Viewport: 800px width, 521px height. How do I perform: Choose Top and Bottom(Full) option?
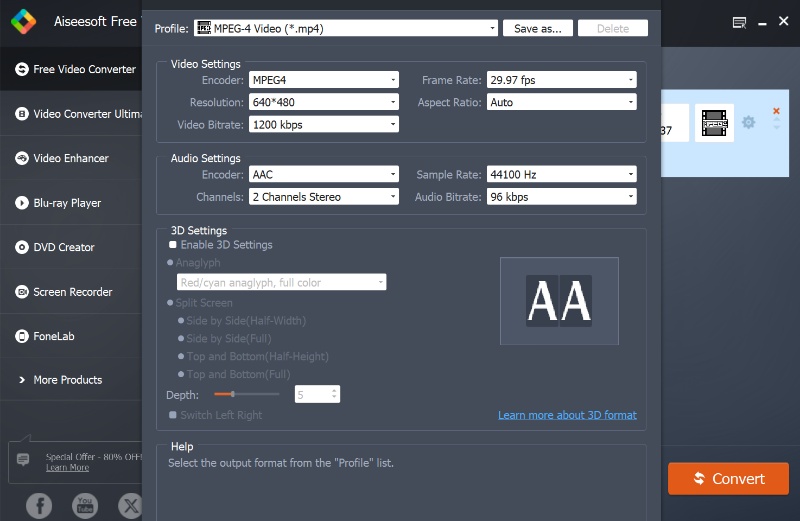click(181, 374)
